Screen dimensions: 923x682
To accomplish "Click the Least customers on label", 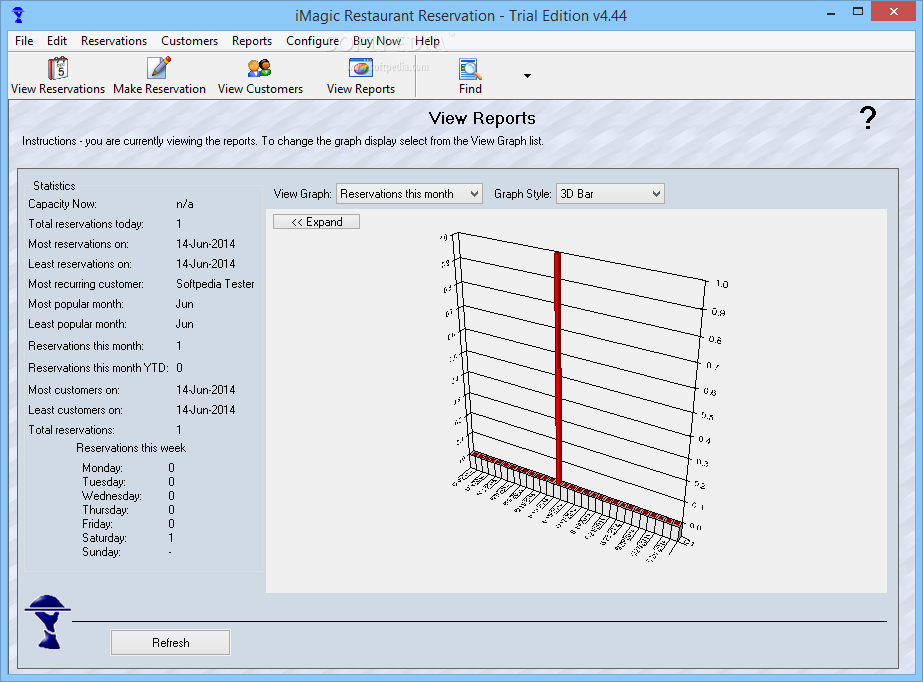I will pos(75,410).
